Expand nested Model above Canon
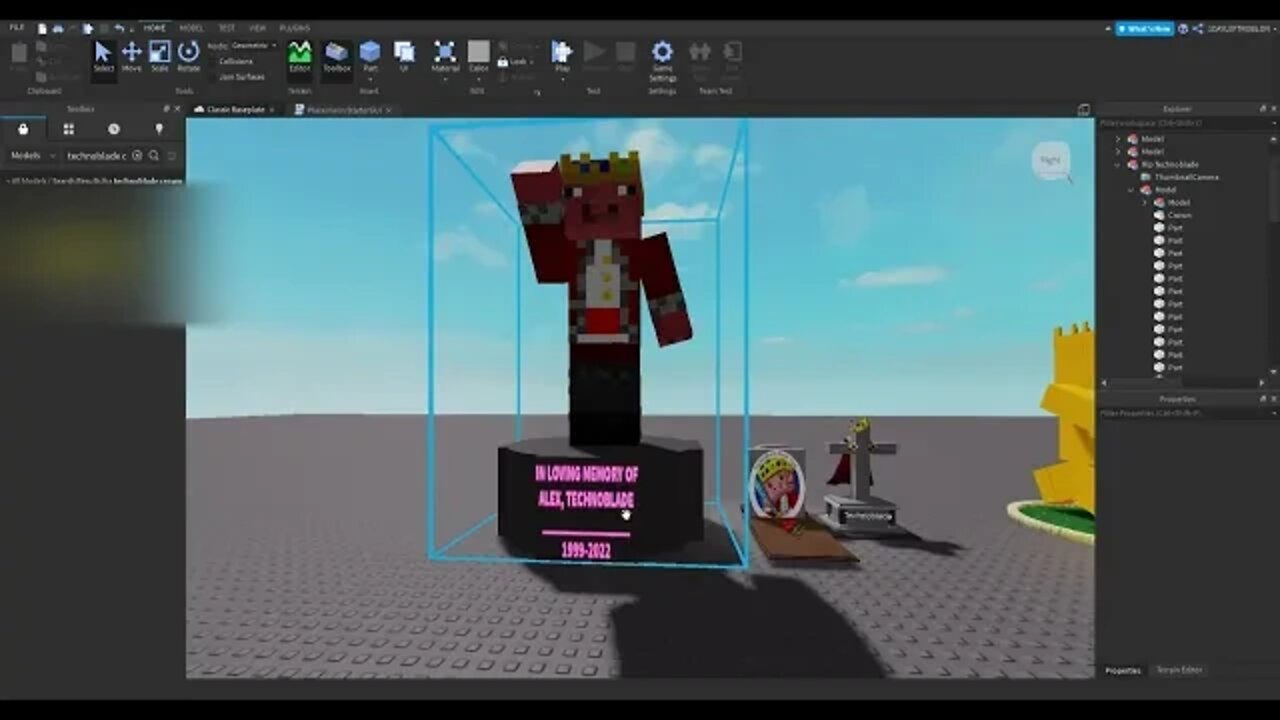Viewport: 1280px width, 720px height. 1145,202
